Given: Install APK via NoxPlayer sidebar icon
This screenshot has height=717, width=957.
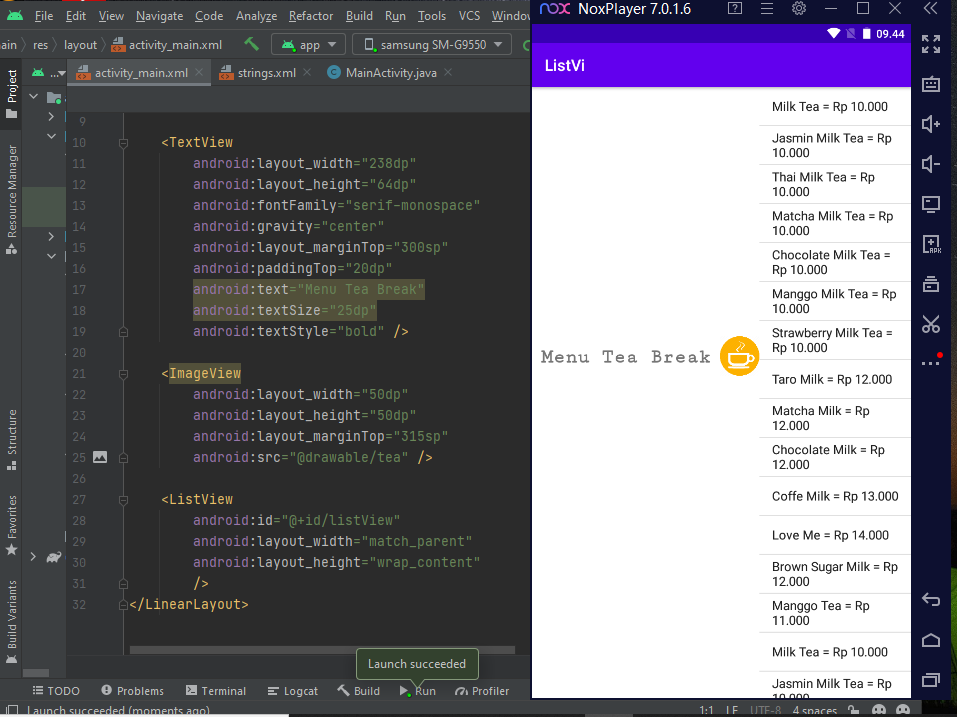Looking at the screenshot, I should pyautogui.click(x=931, y=244).
